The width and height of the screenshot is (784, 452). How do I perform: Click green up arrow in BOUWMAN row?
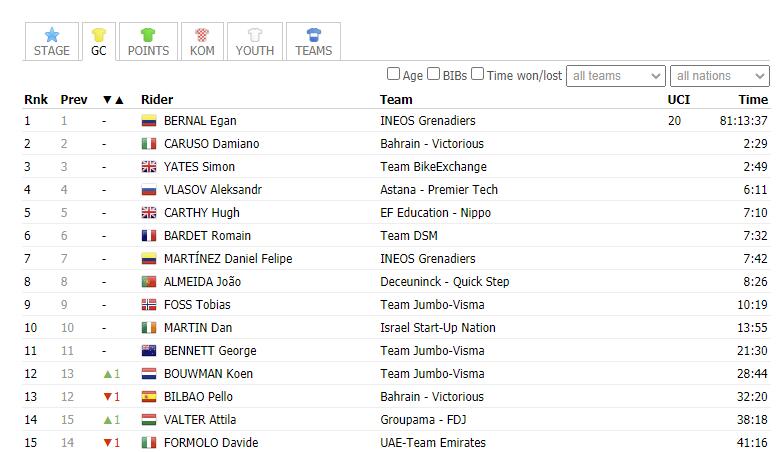[107, 374]
